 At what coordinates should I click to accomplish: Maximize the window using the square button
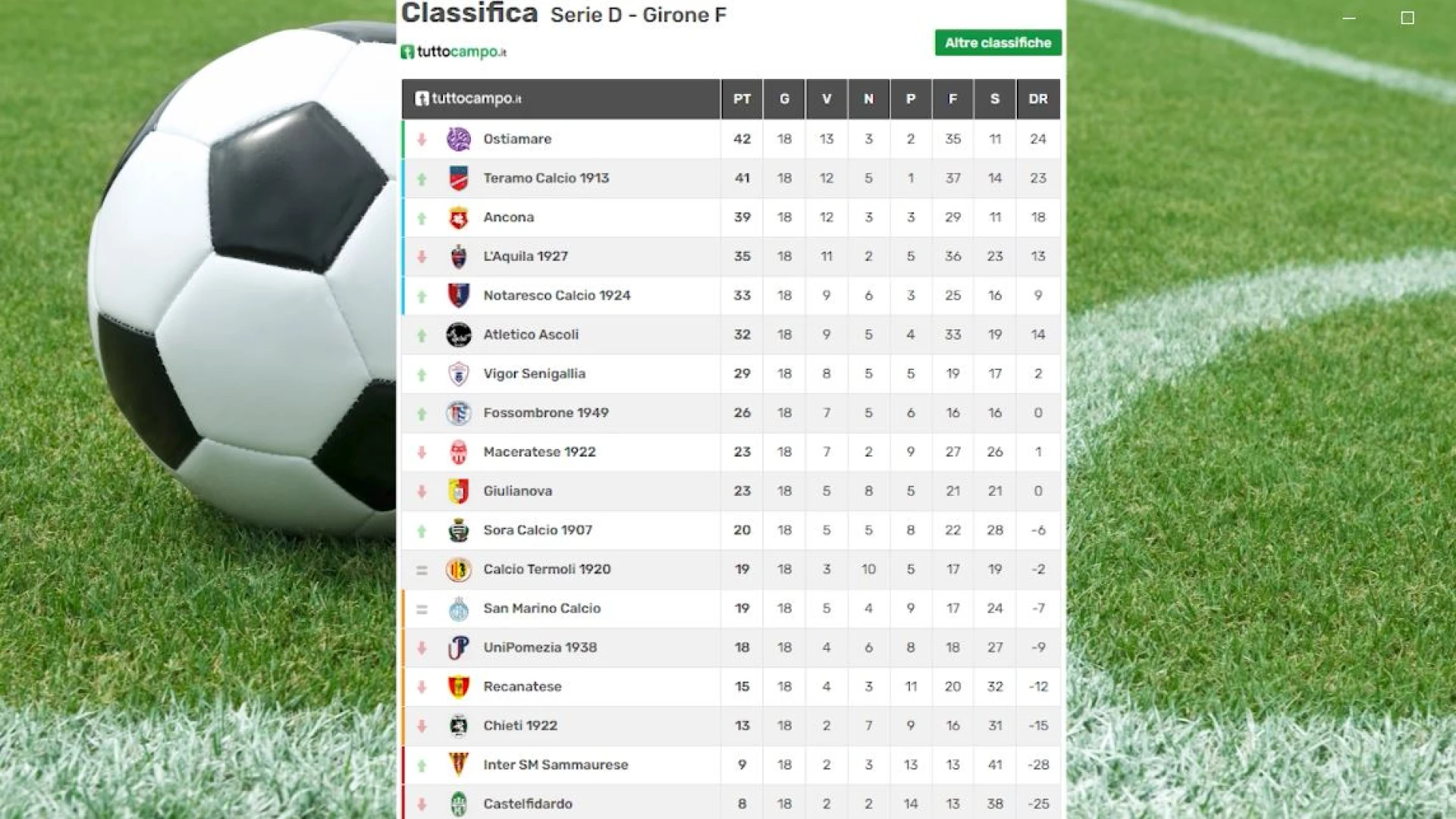[x=1407, y=18]
